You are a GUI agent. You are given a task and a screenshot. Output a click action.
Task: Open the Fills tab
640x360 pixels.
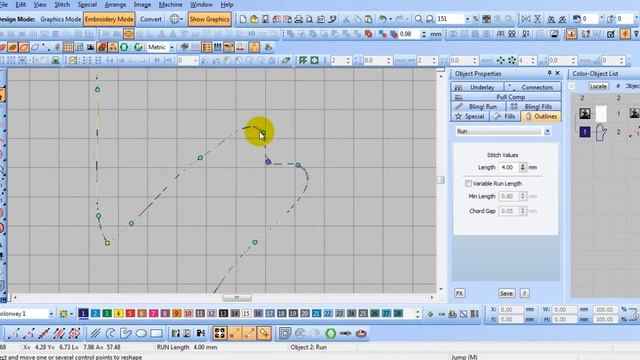coord(505,116)
